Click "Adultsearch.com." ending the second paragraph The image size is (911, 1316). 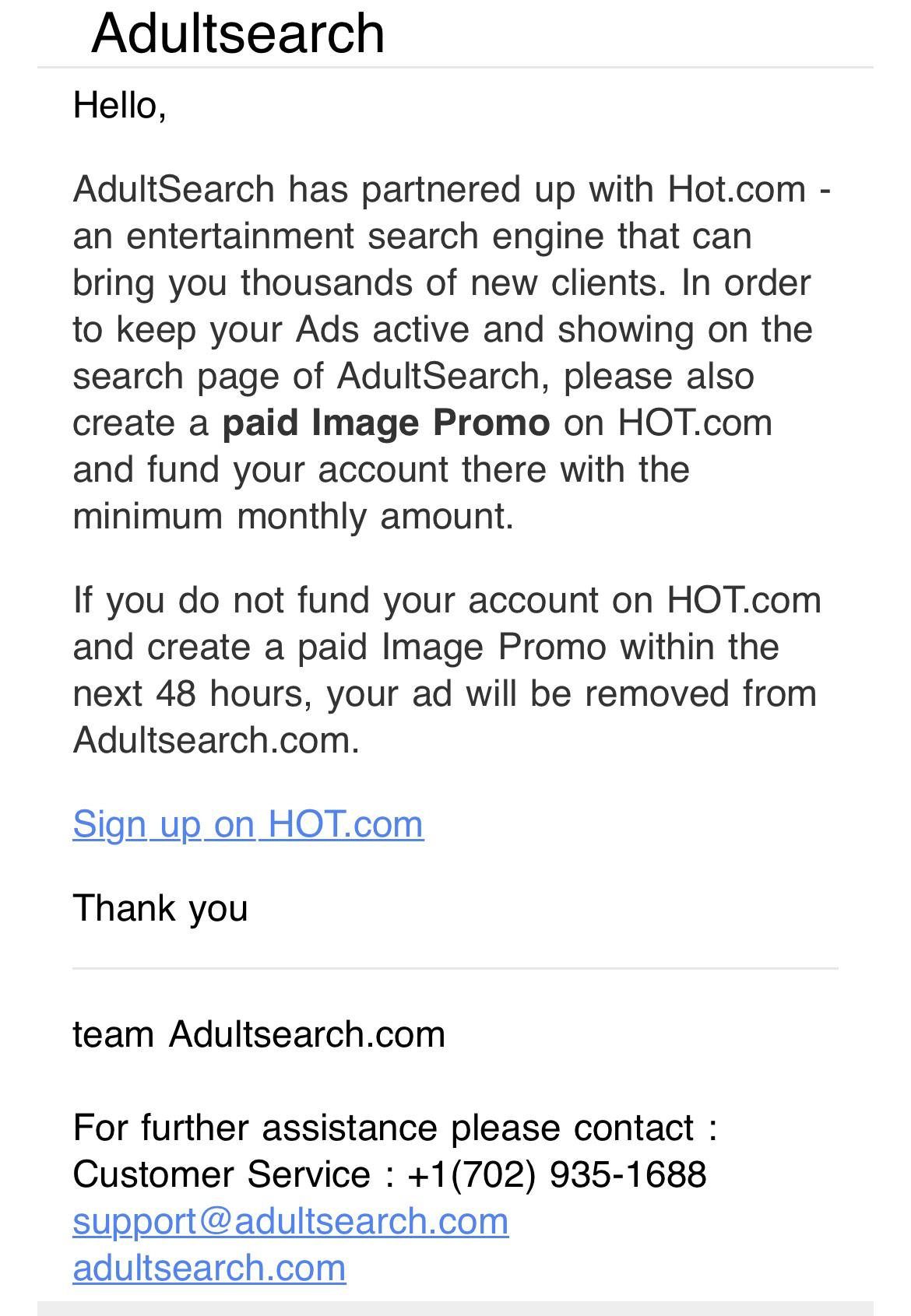[216, 740]
